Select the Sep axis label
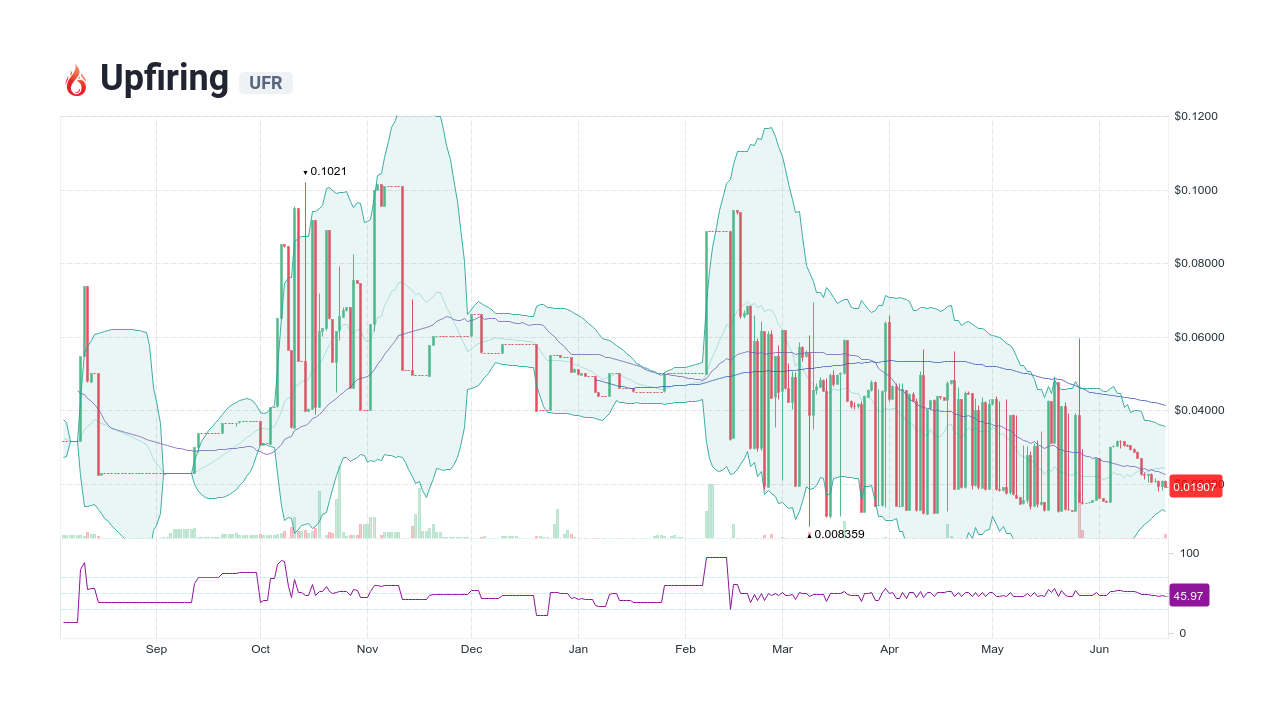 pyautogui.click(x=156, y=649)
